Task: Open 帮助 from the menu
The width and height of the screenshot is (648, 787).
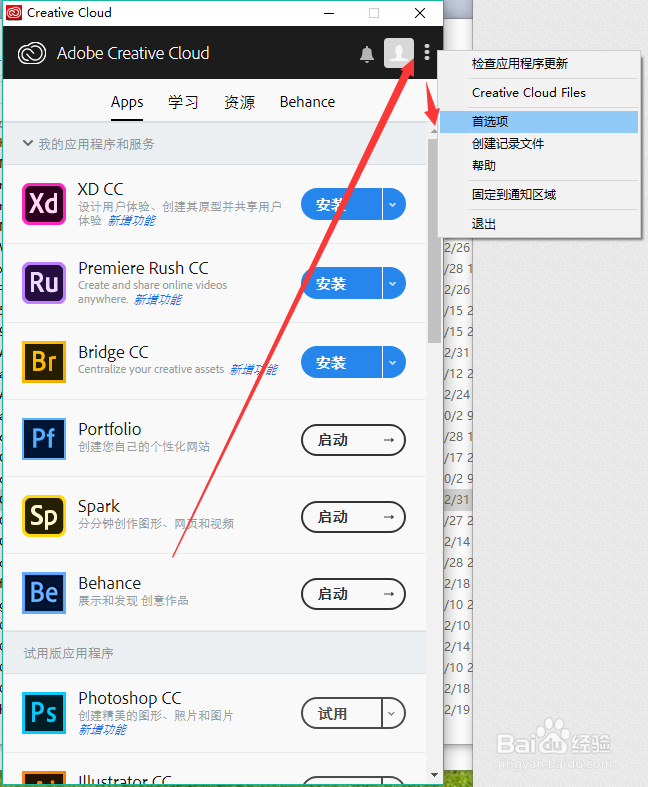Action: pyautogui.click(x=539, y=166)
